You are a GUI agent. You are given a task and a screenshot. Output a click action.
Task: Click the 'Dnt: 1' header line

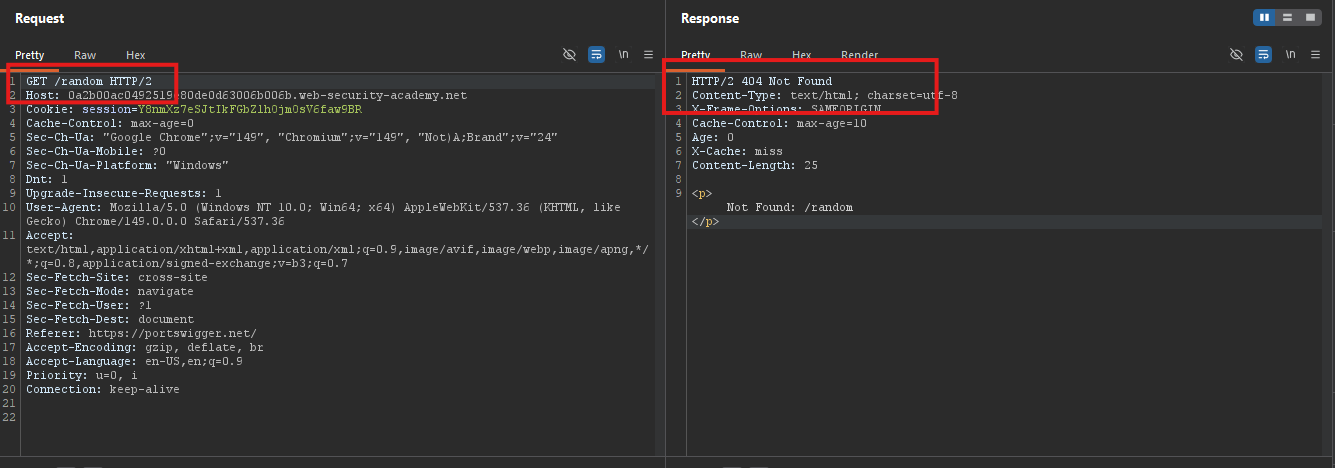pyautogui.click(x=47, y=179)
